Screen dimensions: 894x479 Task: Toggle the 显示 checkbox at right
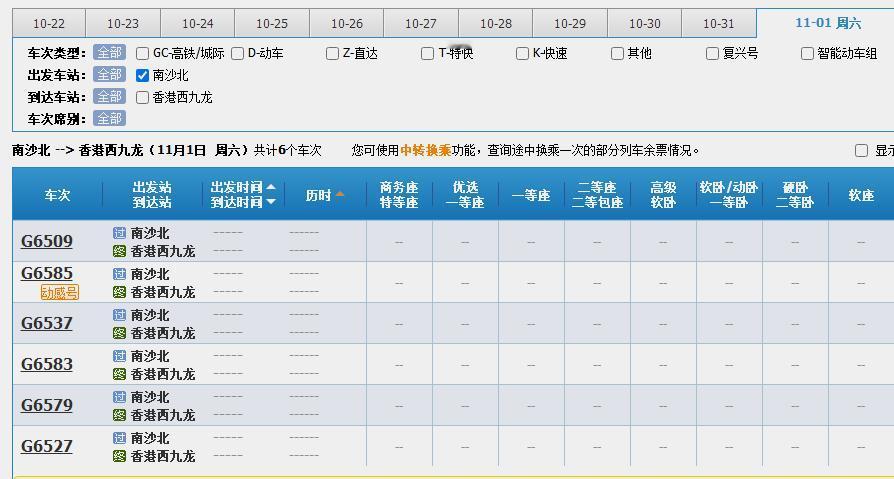pyautogui.click(x=862, y=151)
